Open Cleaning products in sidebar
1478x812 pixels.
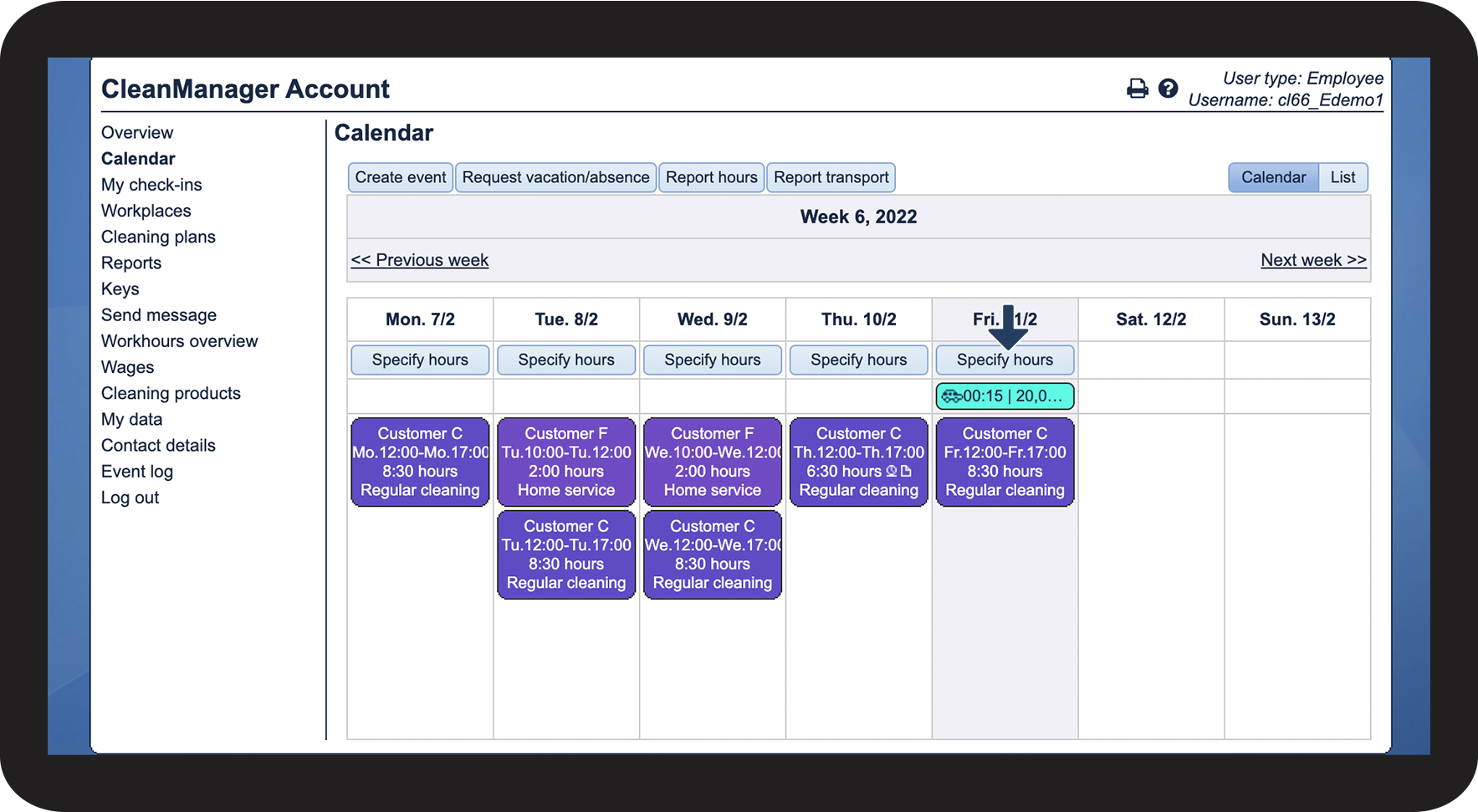[x=171, y=393]
